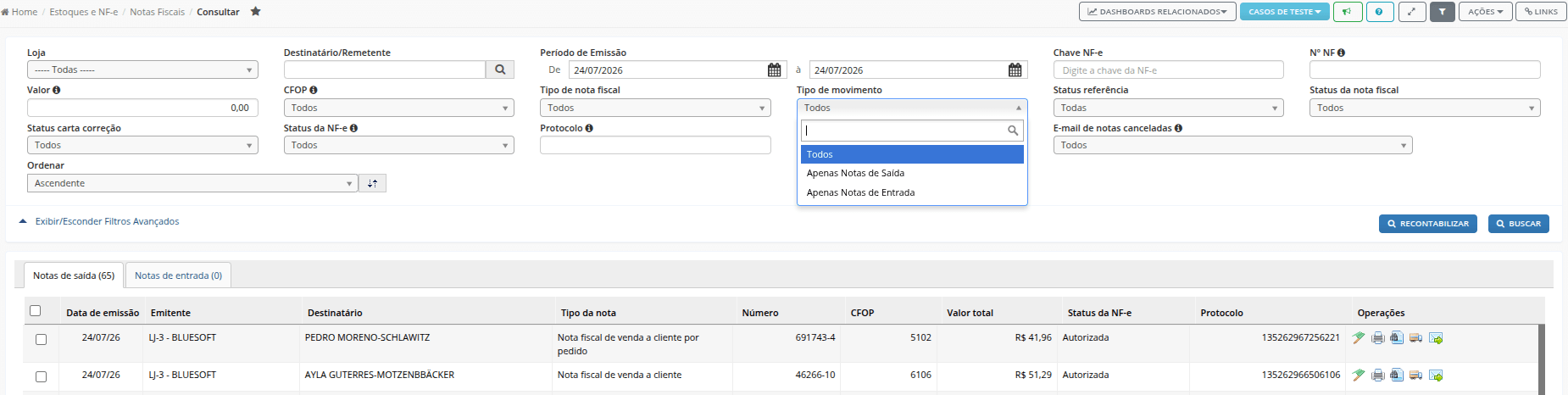Switch to Notas de entrada (0) tab
1568x395 pixels.
(x=178, y=275)
